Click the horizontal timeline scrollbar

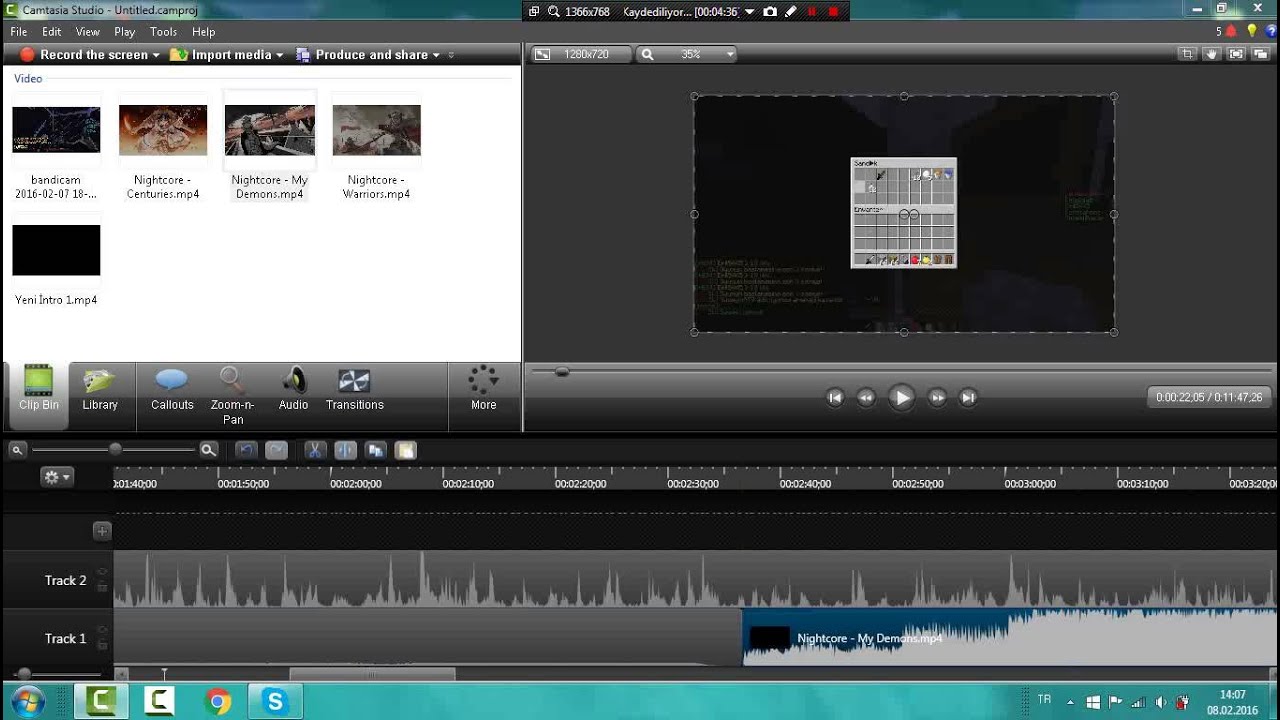tap(372, 674)
